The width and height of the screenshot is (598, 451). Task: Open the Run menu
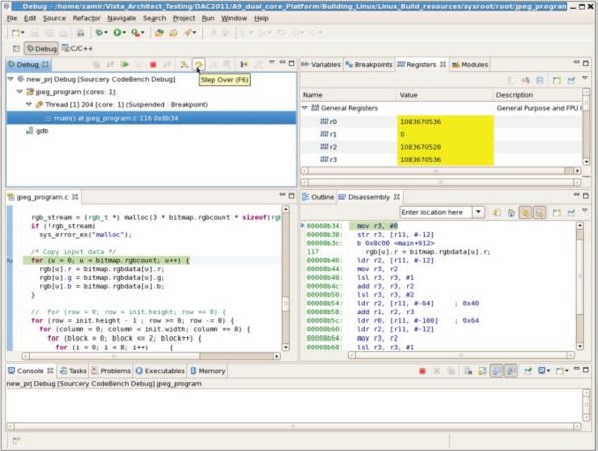pos(208,18)
